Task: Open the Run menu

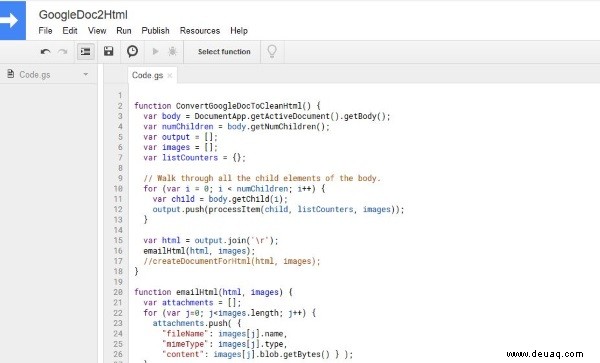Action: click(x=124, y=31)
